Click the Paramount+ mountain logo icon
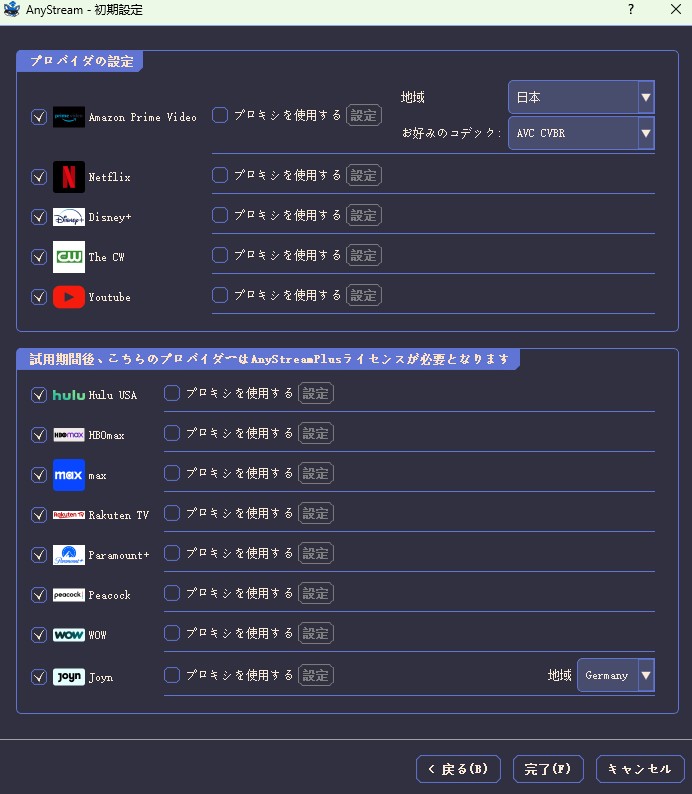 (69, 555)
